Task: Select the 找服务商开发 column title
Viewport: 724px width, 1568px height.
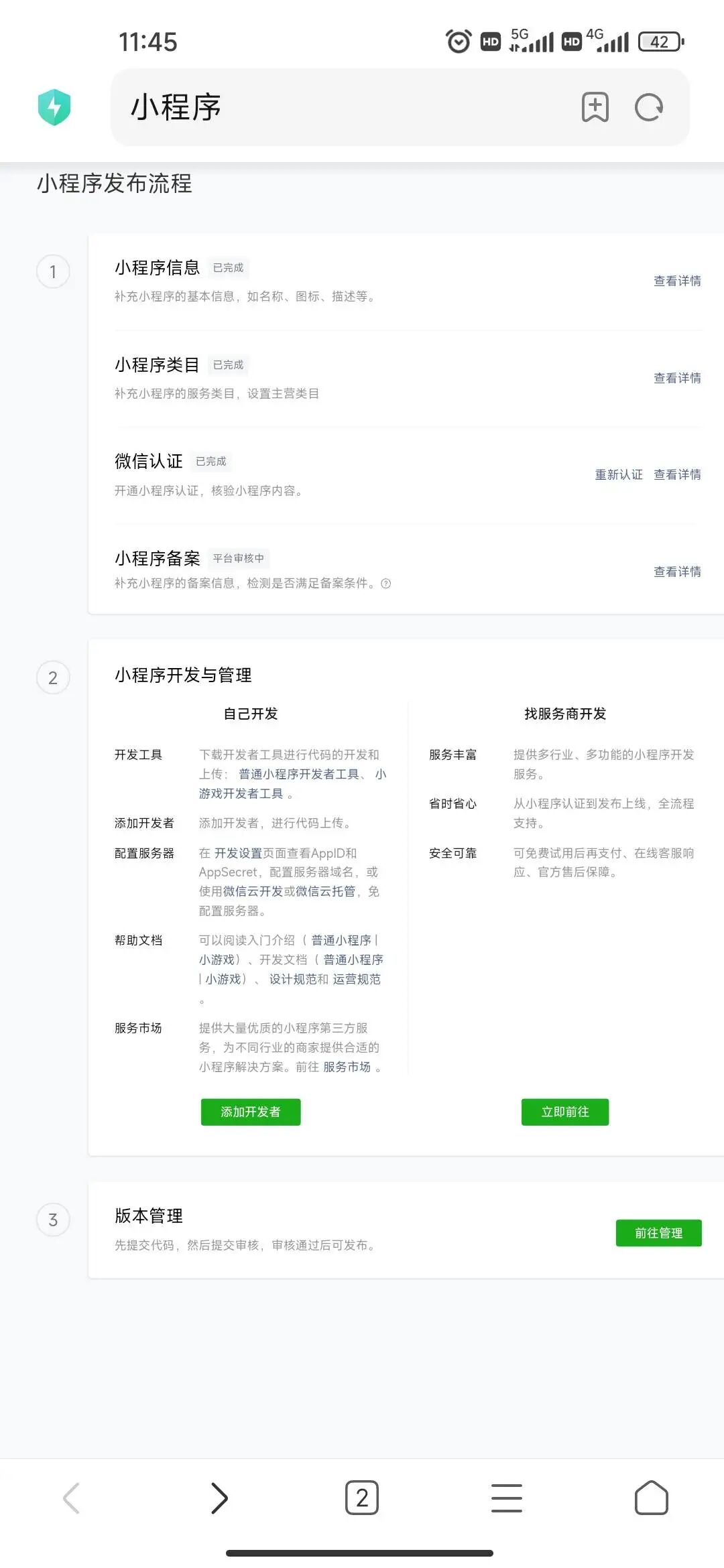Action: point(565,714)
